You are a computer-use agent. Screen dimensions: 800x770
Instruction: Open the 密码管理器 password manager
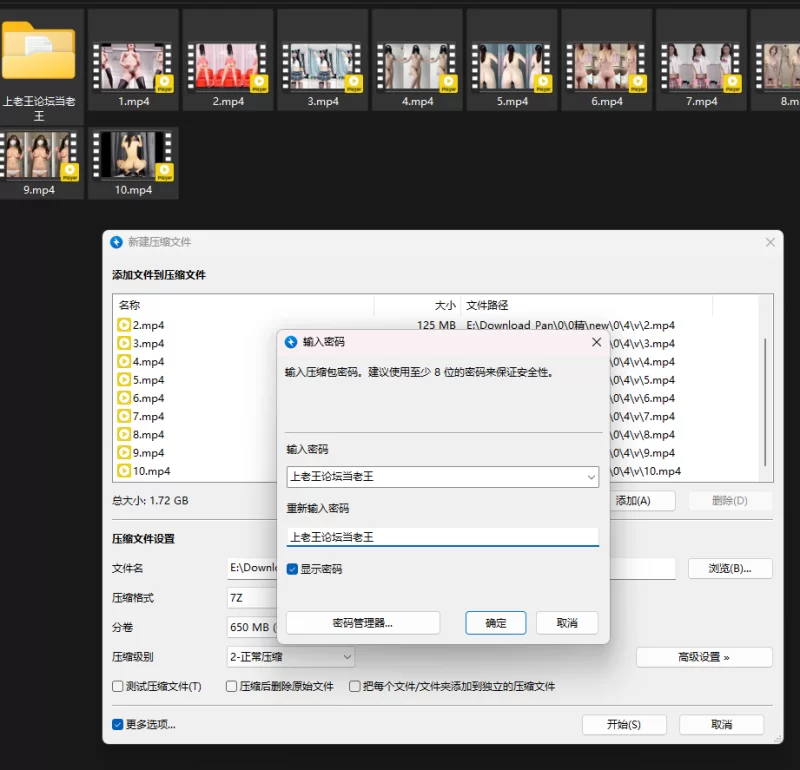point(363,623)
